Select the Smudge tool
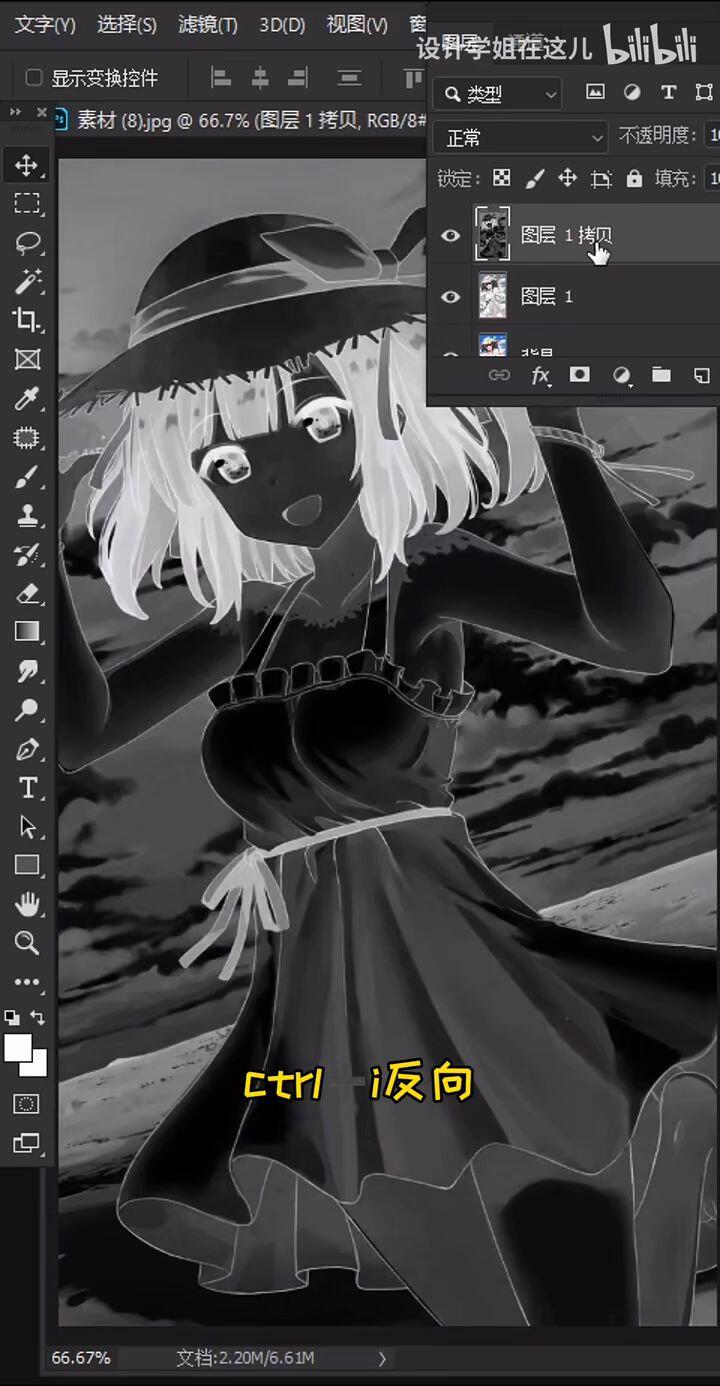This screenshot has width=720, height=1386. (x=27, y=671)
